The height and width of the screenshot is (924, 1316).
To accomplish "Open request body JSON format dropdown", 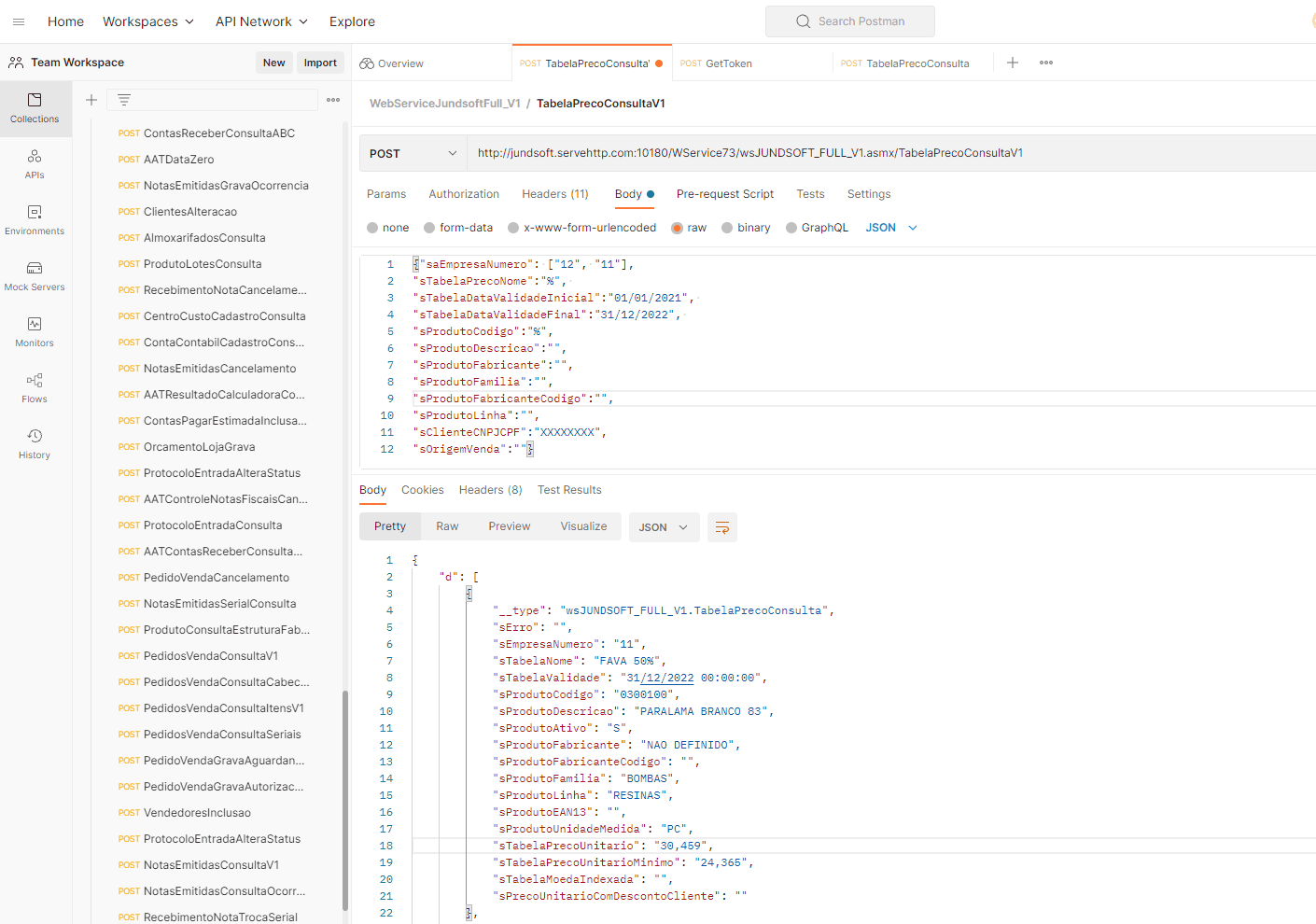I will click(x=891, y=228).
